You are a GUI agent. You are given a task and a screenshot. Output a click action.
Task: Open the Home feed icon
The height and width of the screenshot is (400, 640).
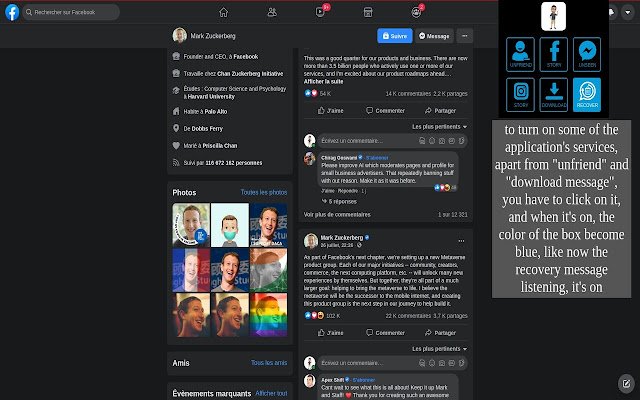(x=223, y=12)
